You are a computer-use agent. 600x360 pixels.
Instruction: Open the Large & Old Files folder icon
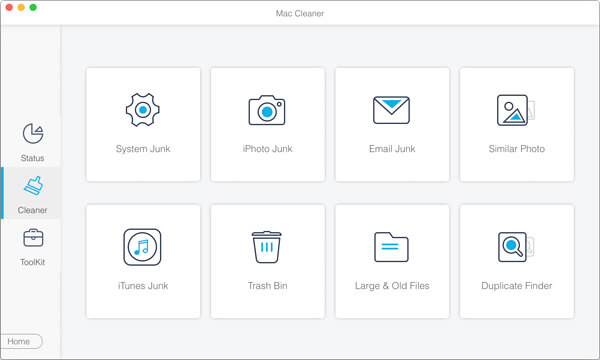(391, 247)
